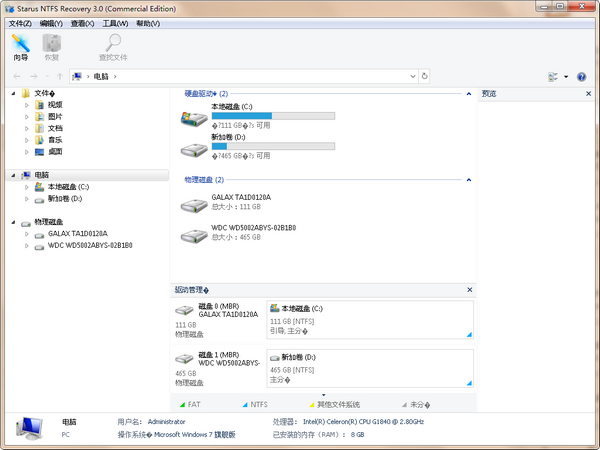Expand 本地磁盘 (C:) in the tree

[x=27, y=187]
